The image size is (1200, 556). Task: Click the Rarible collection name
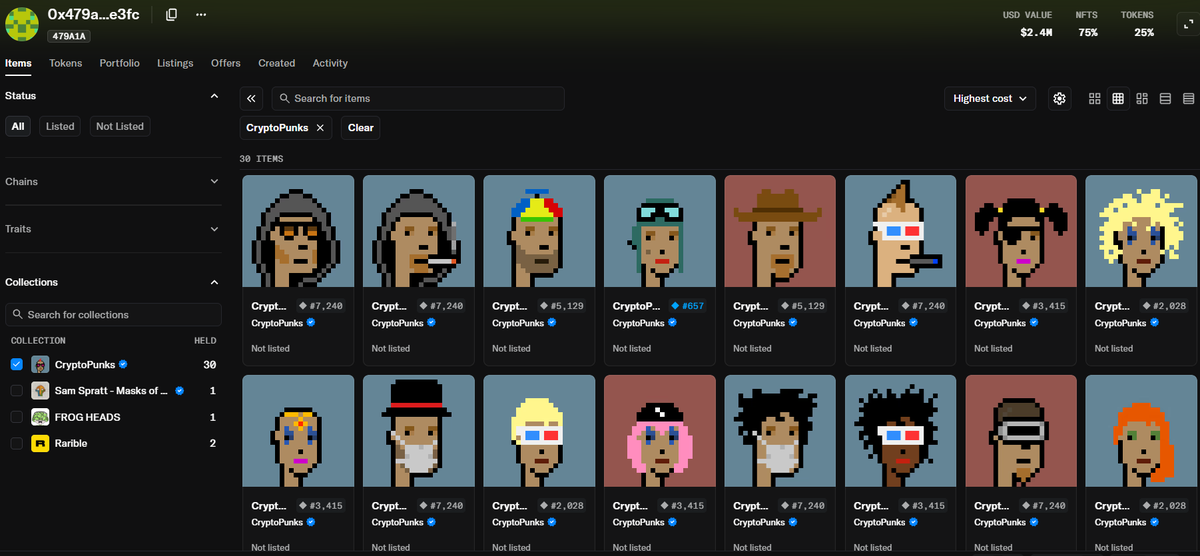pos(71,443)
